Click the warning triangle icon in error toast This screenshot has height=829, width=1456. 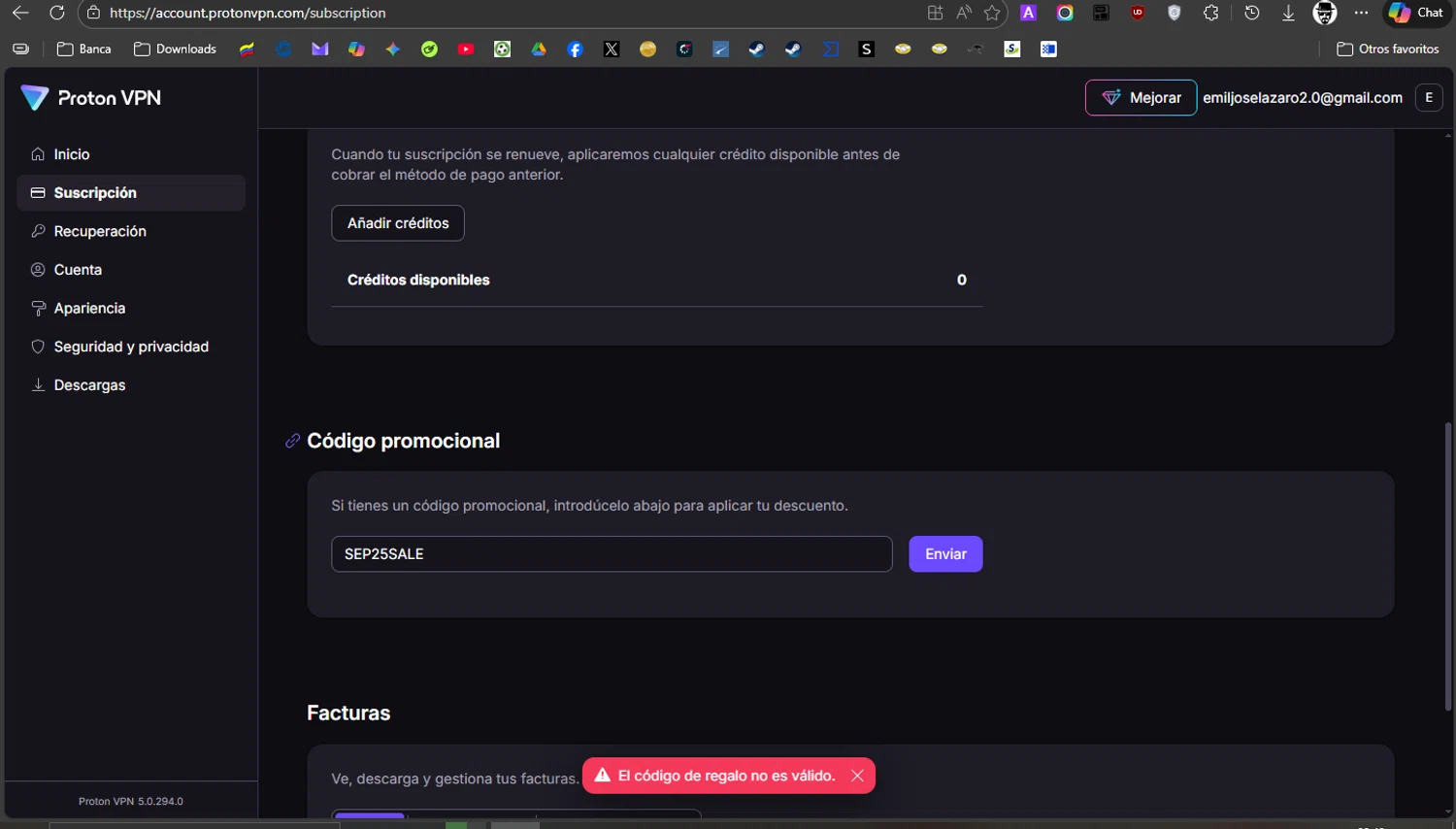(x=602, y=776)
